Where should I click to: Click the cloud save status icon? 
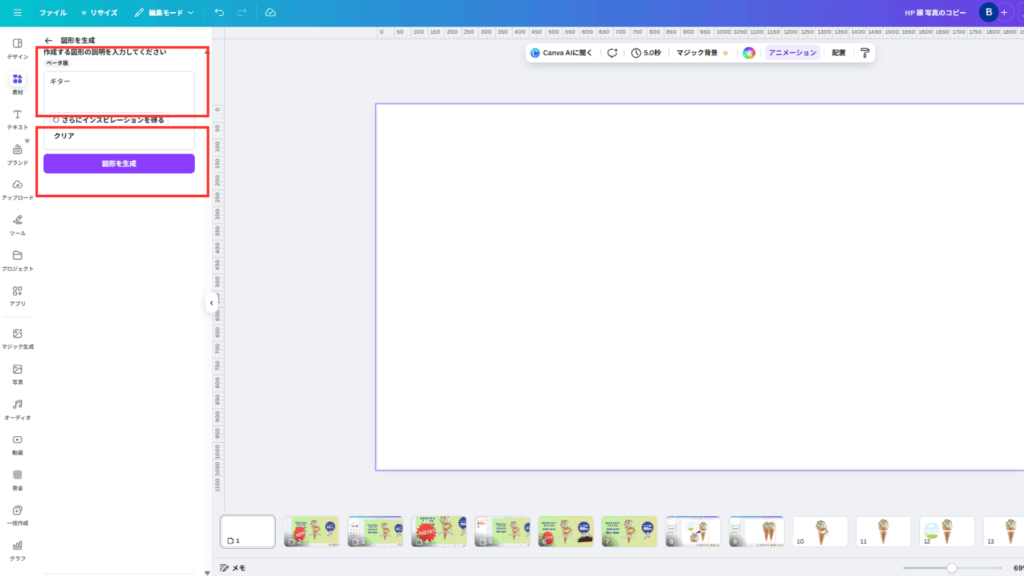270,13
